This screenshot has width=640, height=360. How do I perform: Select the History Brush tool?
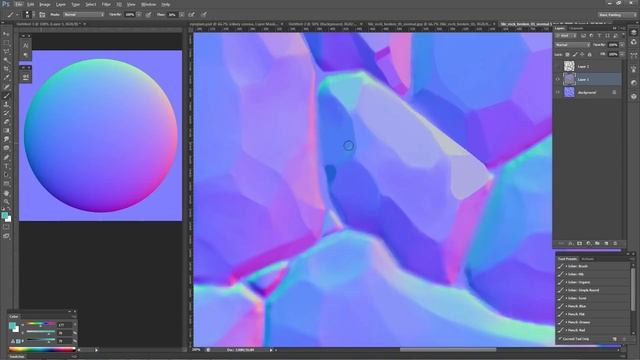(x=6, y=113)
